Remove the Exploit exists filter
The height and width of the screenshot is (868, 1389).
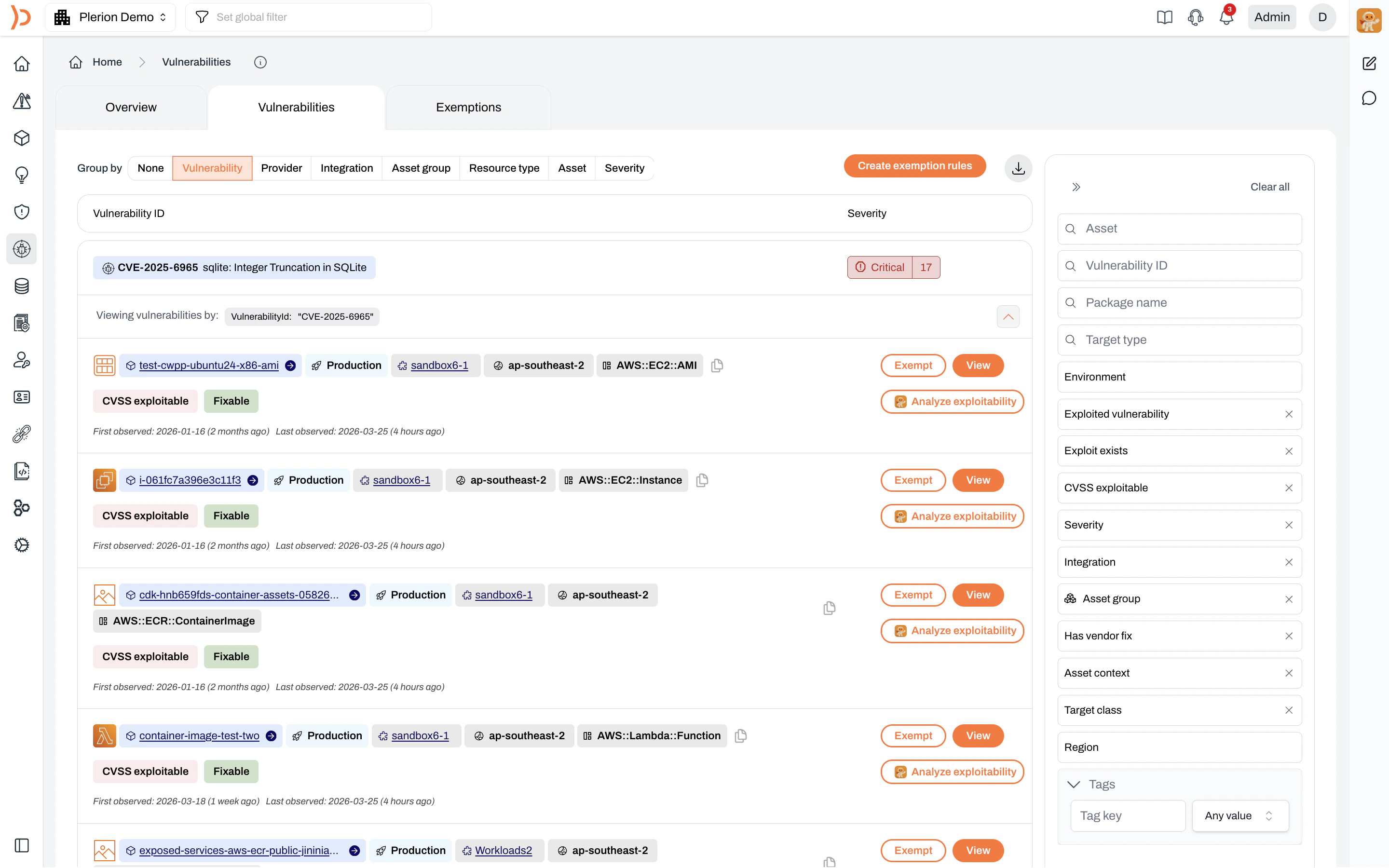[1289, 451]
